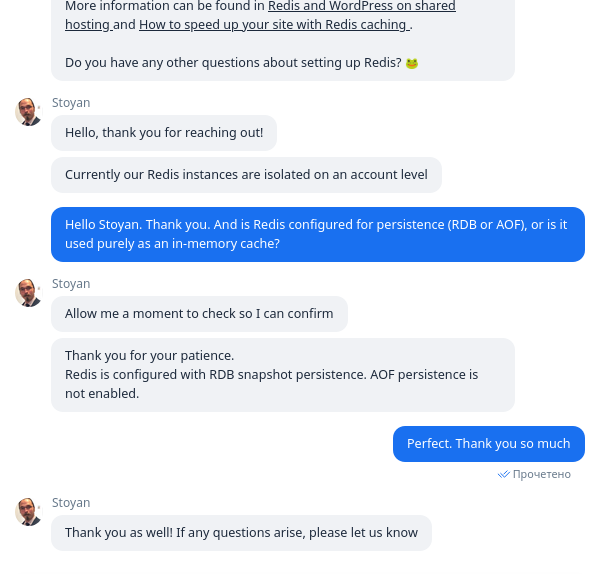The image size is (600, 574).
Task: Click the double-check read receipt icon
Action: click(x=504, y=475)
